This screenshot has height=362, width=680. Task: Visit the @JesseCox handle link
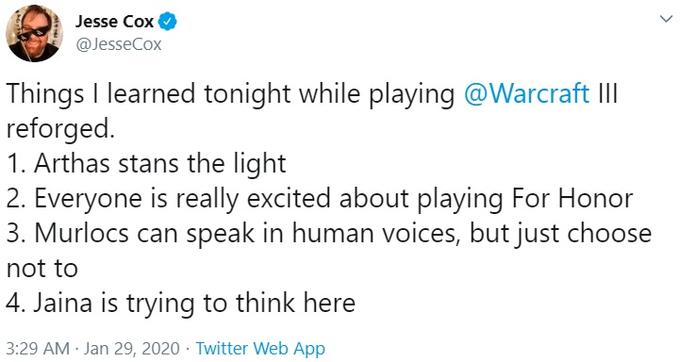118,44
